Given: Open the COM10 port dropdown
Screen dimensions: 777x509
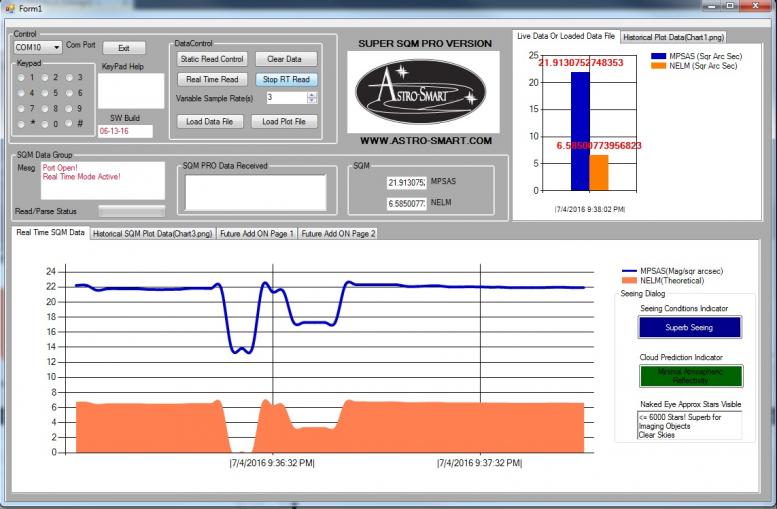Looking at the screenshot, I should click(56, 48).
